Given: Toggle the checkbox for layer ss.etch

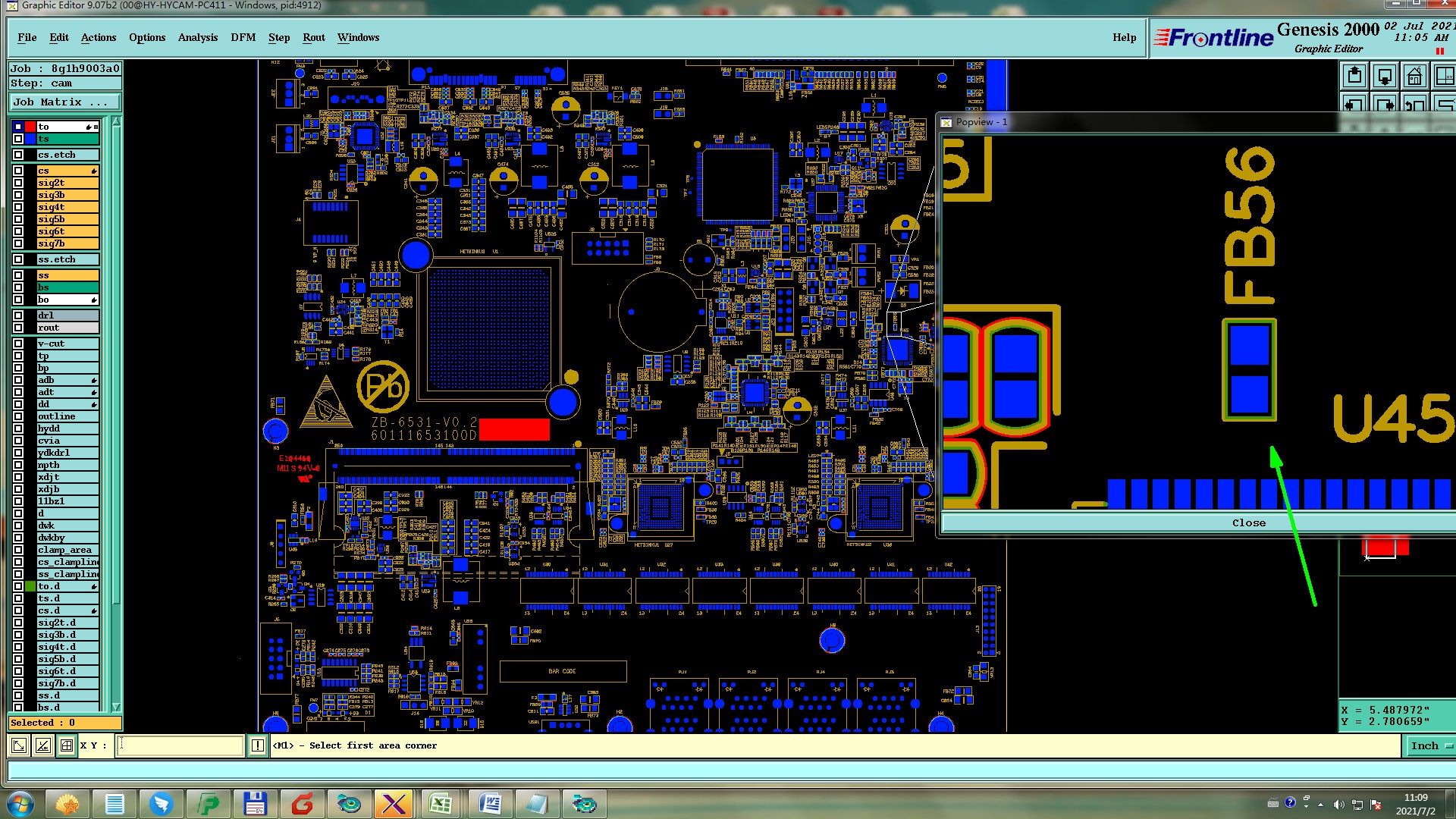Looking at the screenshot, I should (x=18, y=259).
